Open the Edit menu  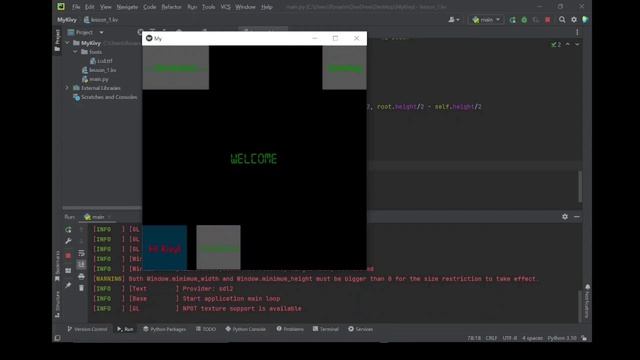89,7
